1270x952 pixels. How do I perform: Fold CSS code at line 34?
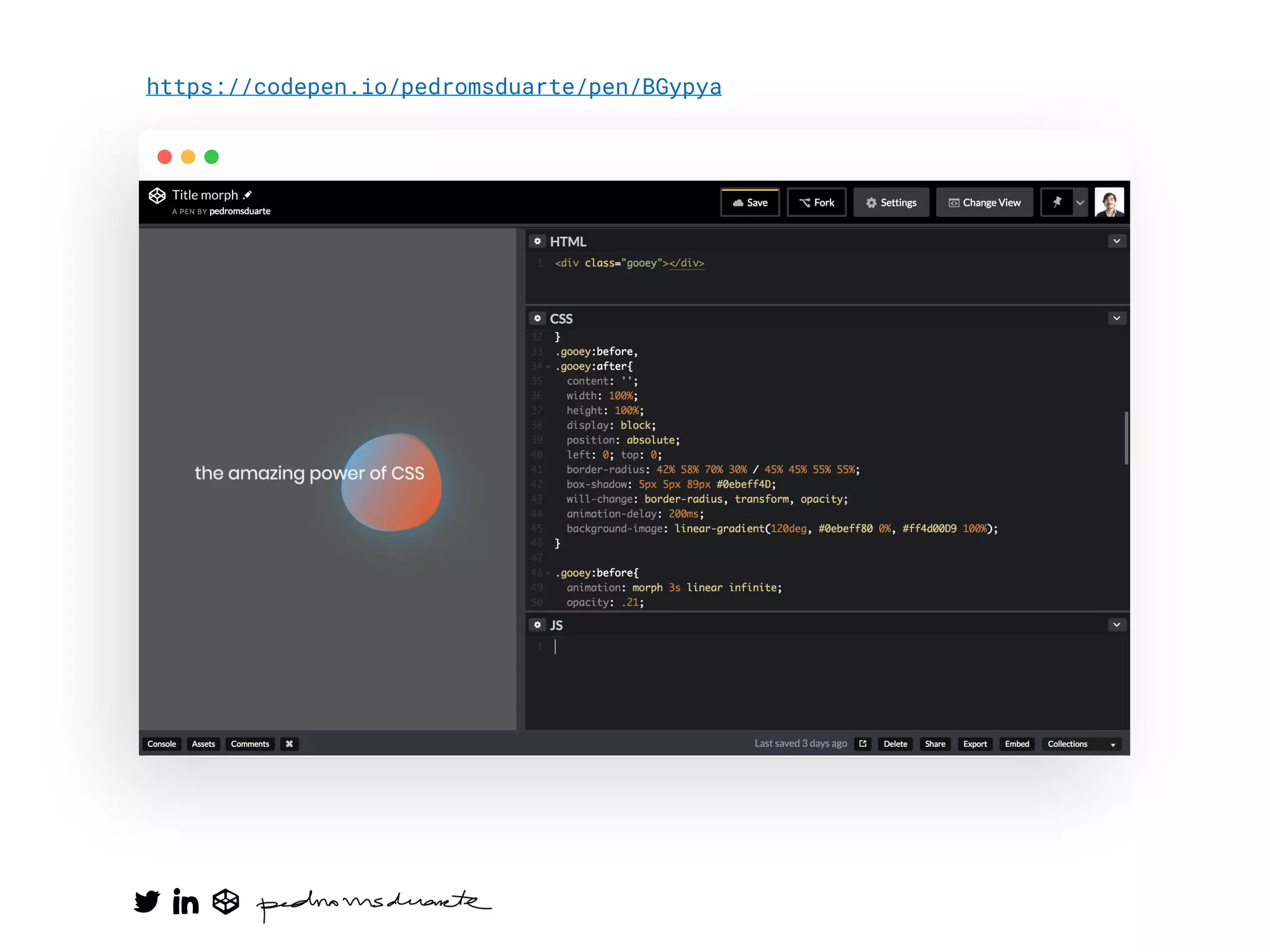coord(548,367)
